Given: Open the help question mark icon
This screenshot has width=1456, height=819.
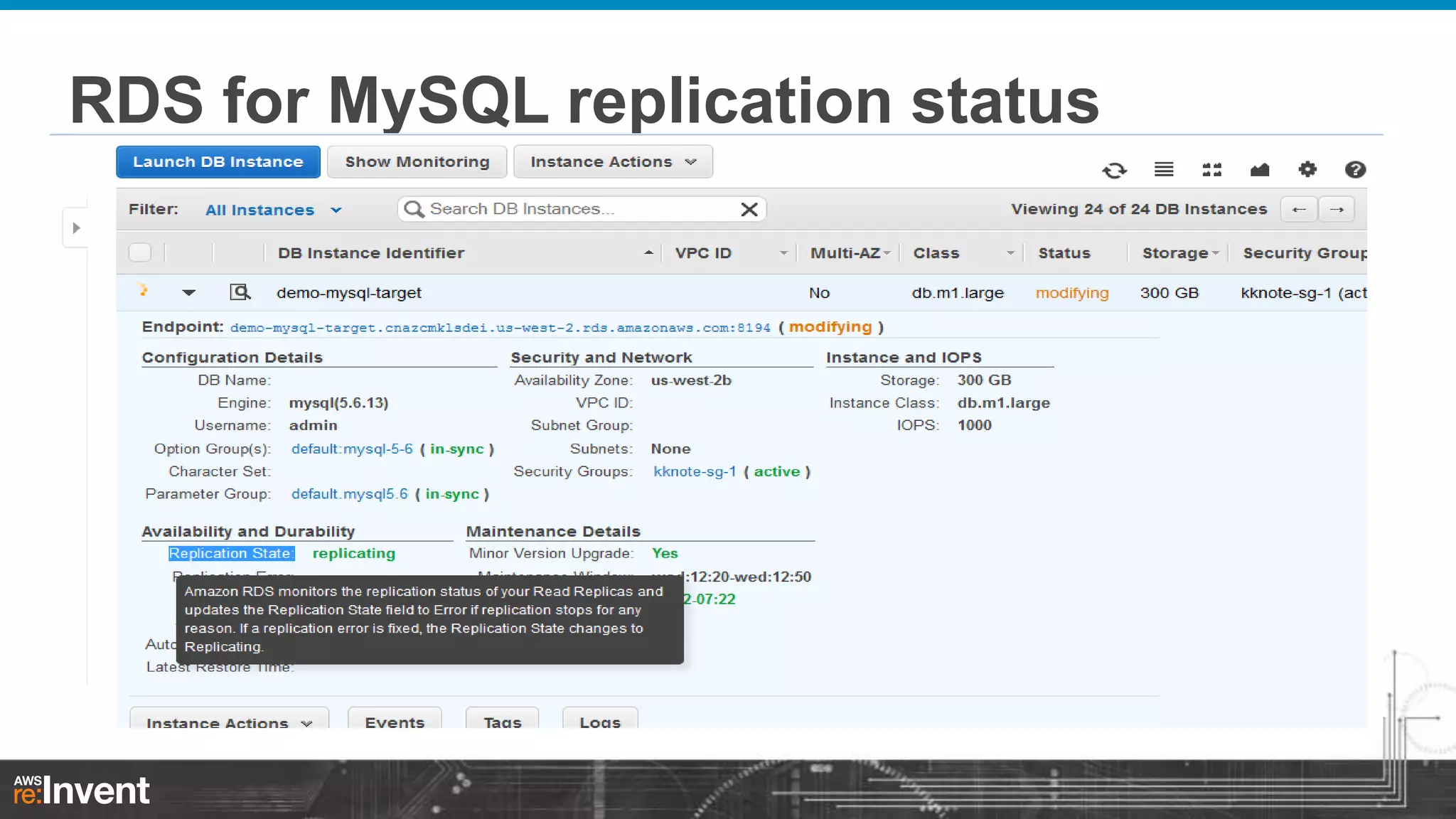Looking at the screenshot, I should click(1355, 169).
